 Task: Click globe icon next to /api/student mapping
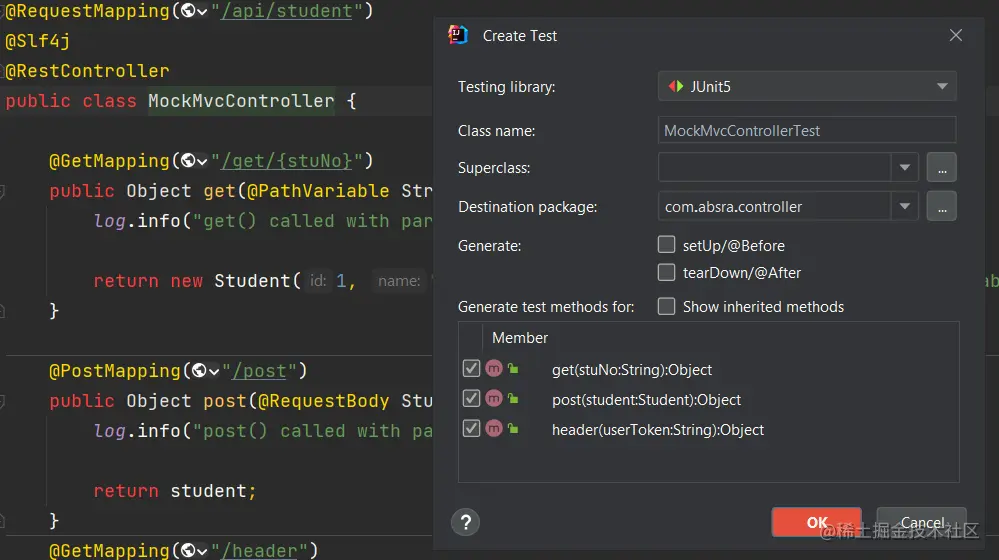coord(189,11)
